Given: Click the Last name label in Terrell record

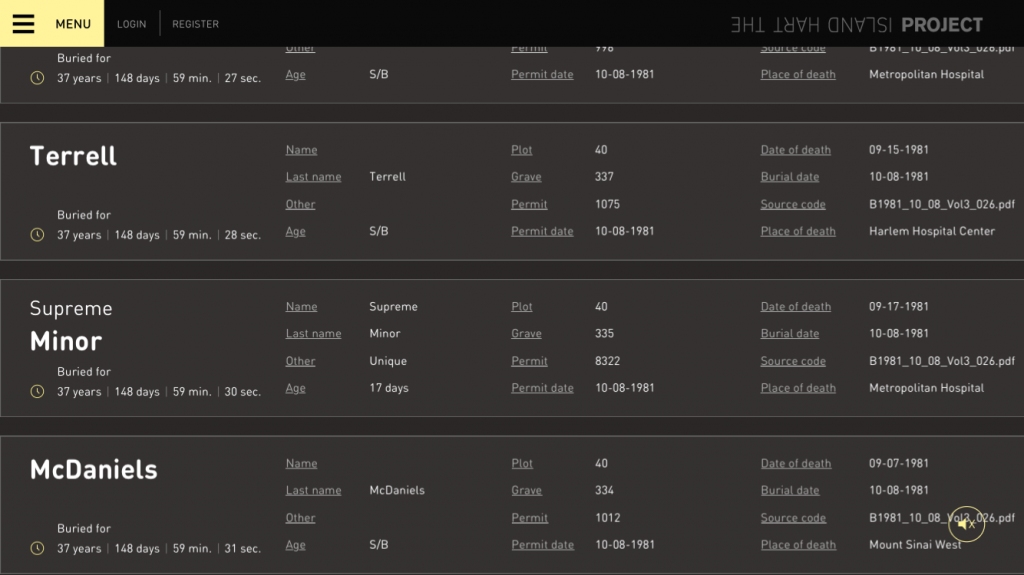Looking at the screenshot, I should [x=313, y=177].
